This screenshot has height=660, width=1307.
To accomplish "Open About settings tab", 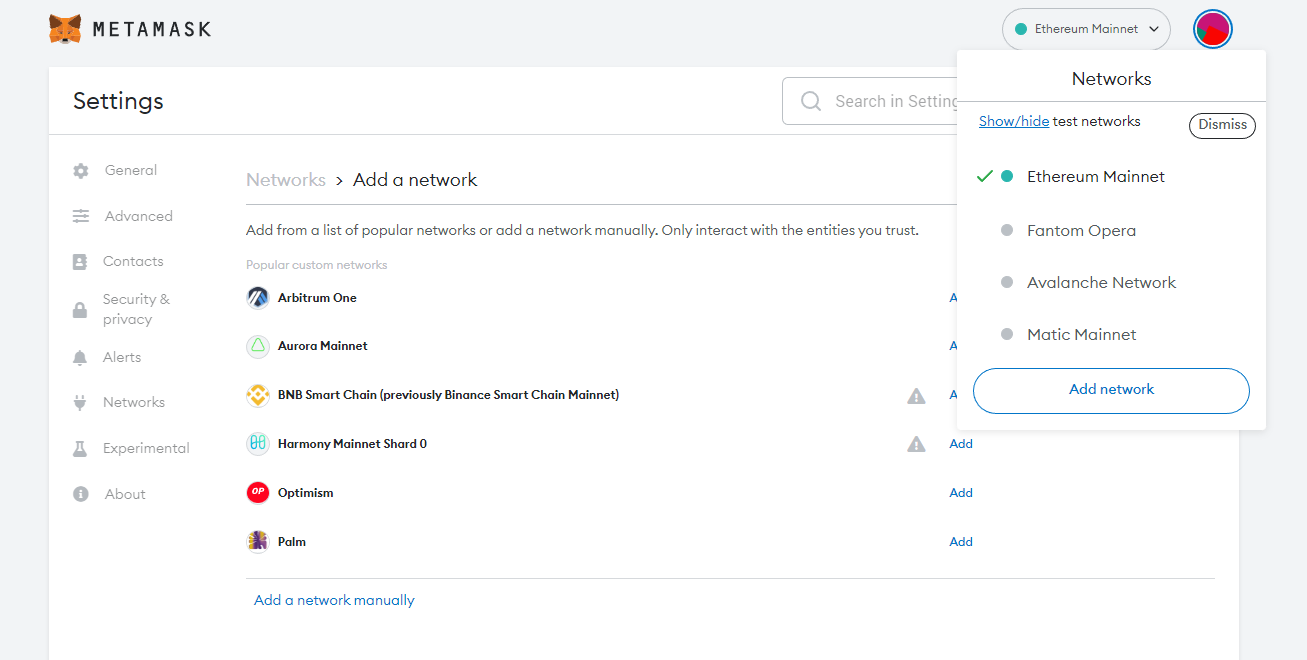I will (x=125, y=494).
